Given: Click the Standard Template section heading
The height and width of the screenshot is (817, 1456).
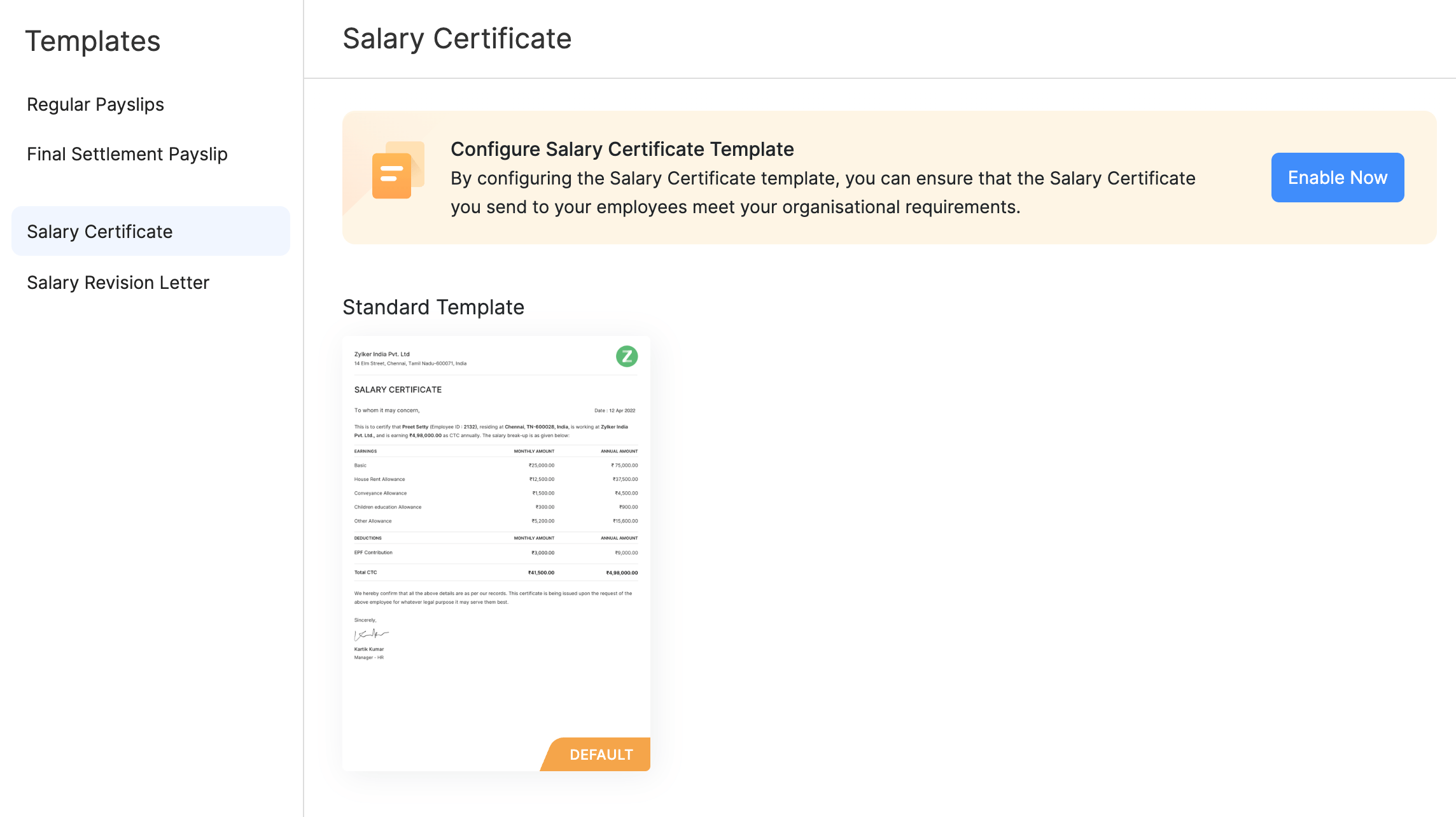Looking at the screenshot, I should (433, 307).
